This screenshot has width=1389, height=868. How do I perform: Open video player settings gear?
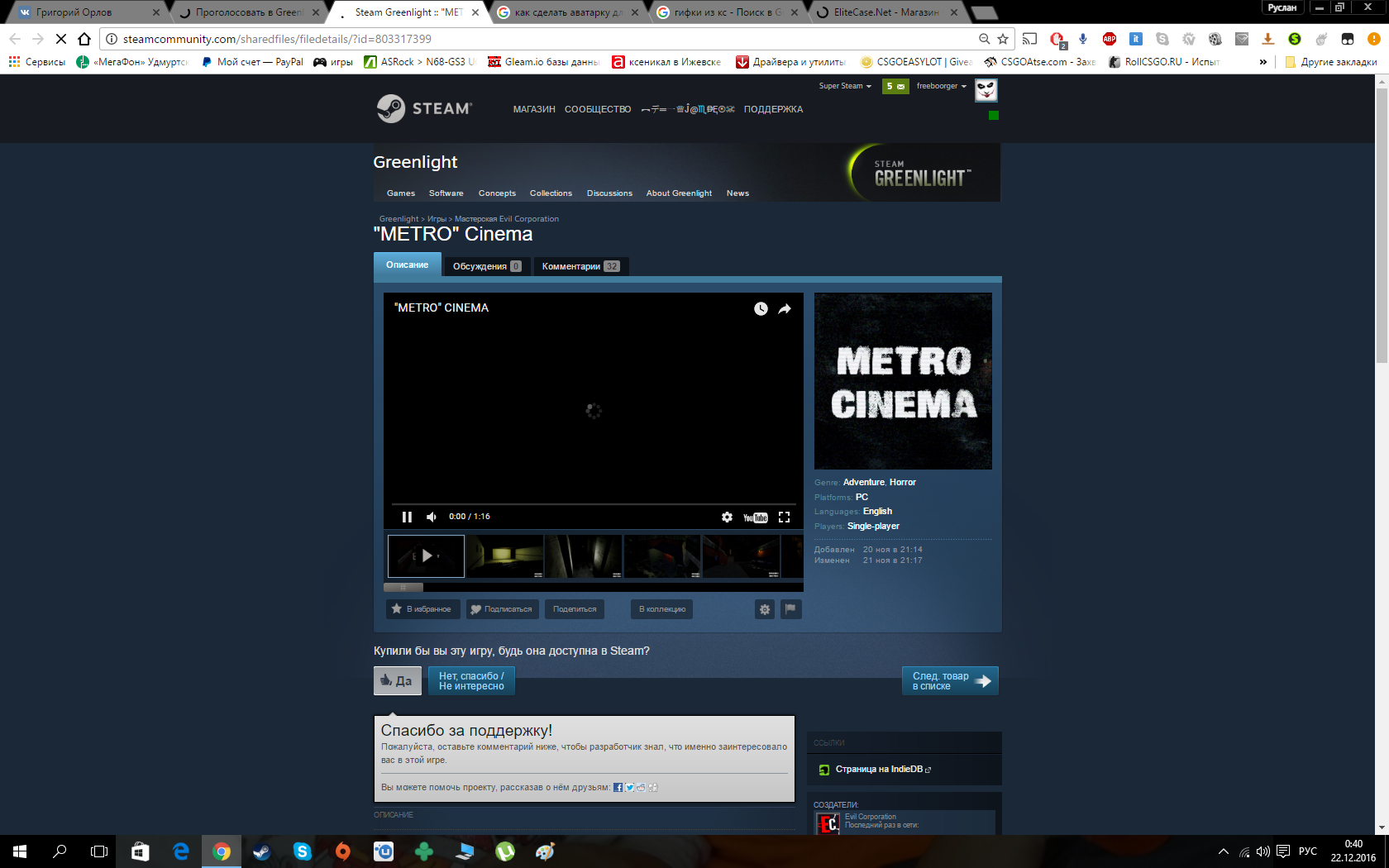tap(727, 517)
